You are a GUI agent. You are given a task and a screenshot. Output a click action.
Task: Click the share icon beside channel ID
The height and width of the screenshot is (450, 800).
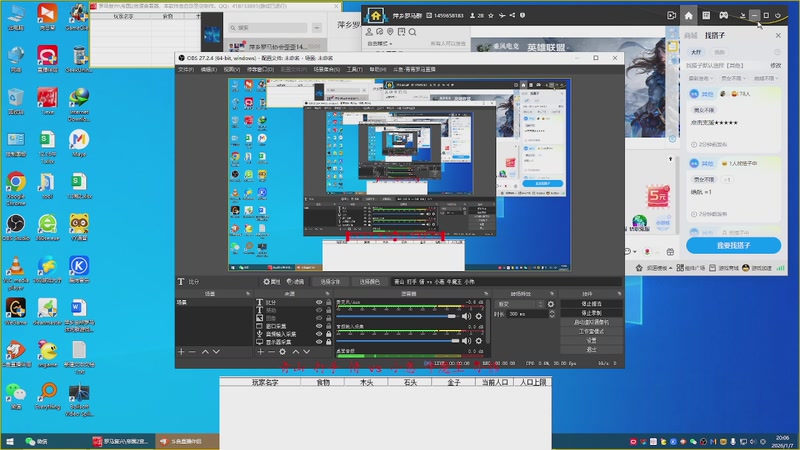tap(512, 15)
